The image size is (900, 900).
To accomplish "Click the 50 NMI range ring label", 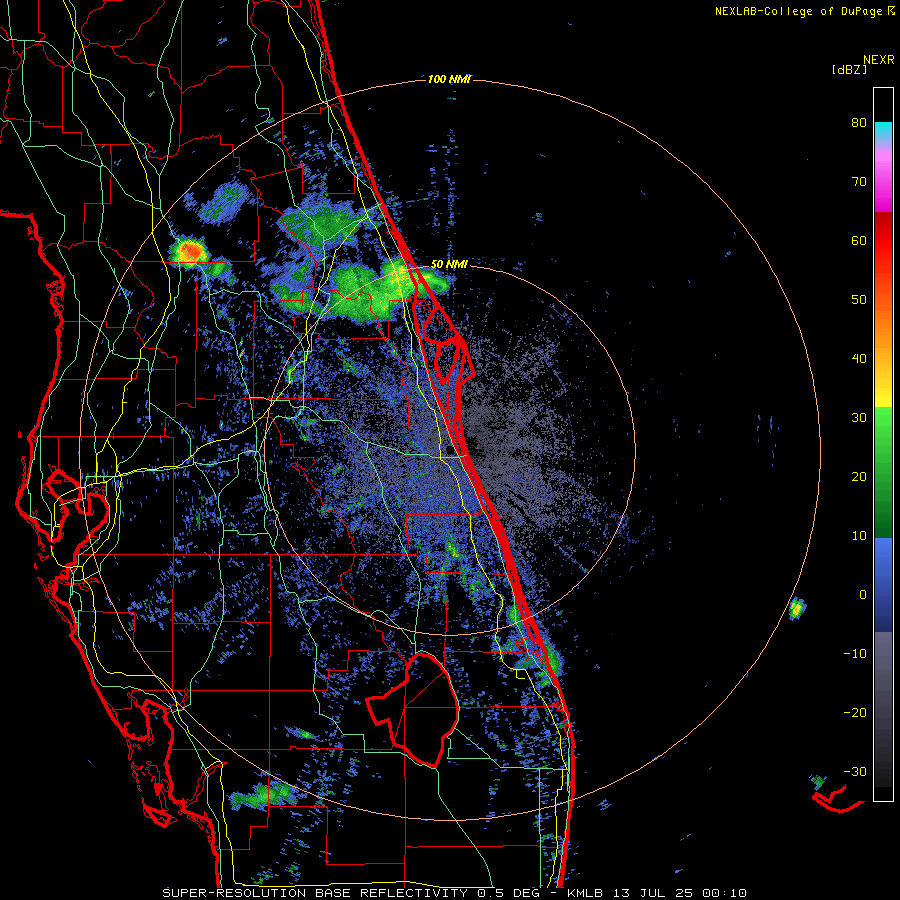I will tap(449, 265).
